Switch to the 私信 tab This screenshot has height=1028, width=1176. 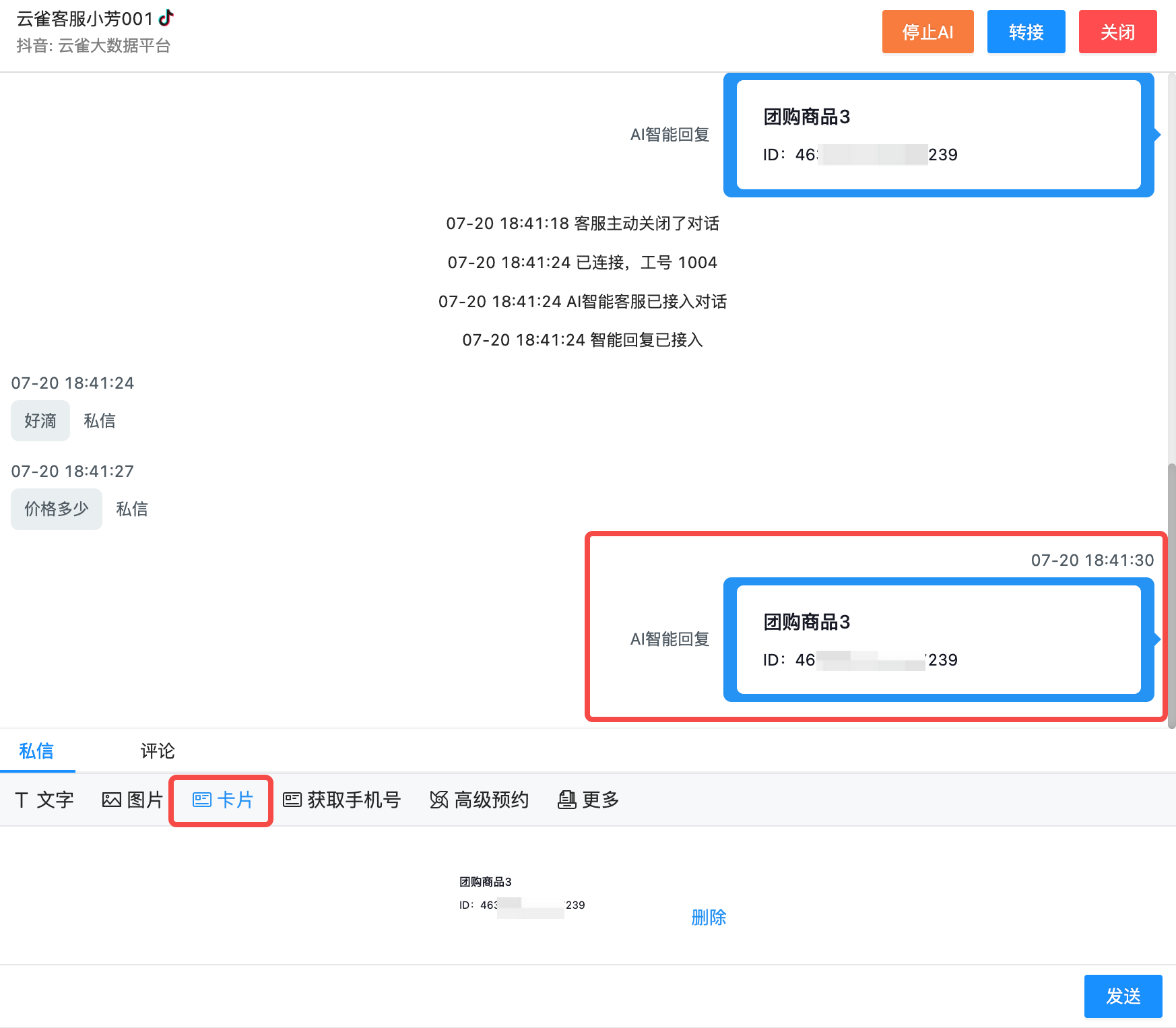point(36,750)
